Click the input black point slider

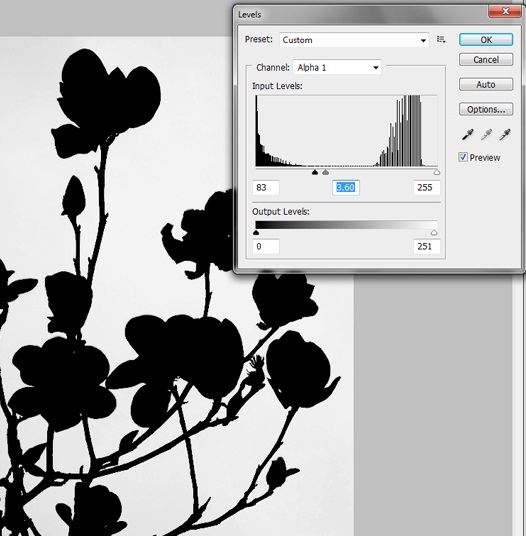[315, 172]
